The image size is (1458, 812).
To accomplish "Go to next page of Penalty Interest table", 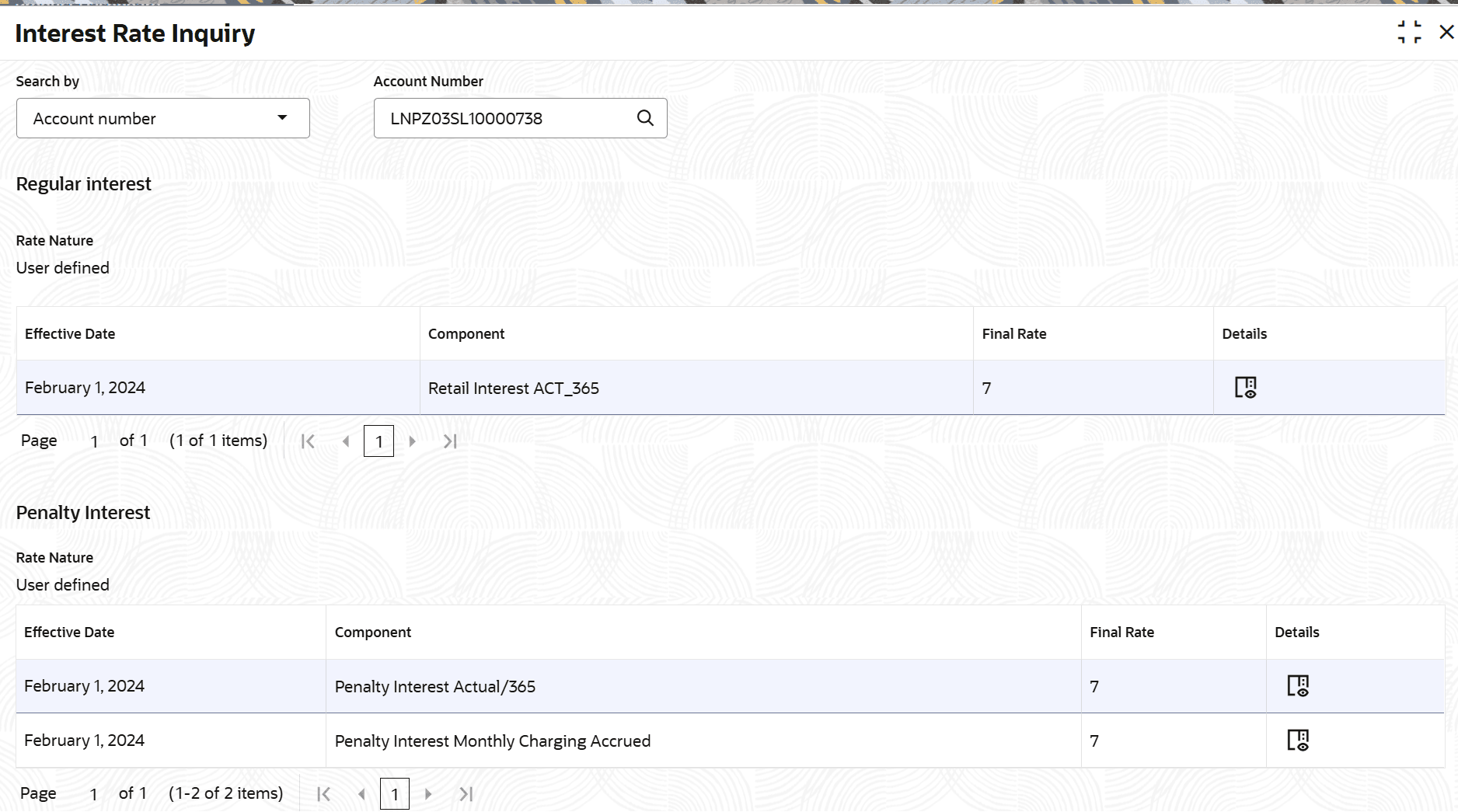I will (428, 794).
